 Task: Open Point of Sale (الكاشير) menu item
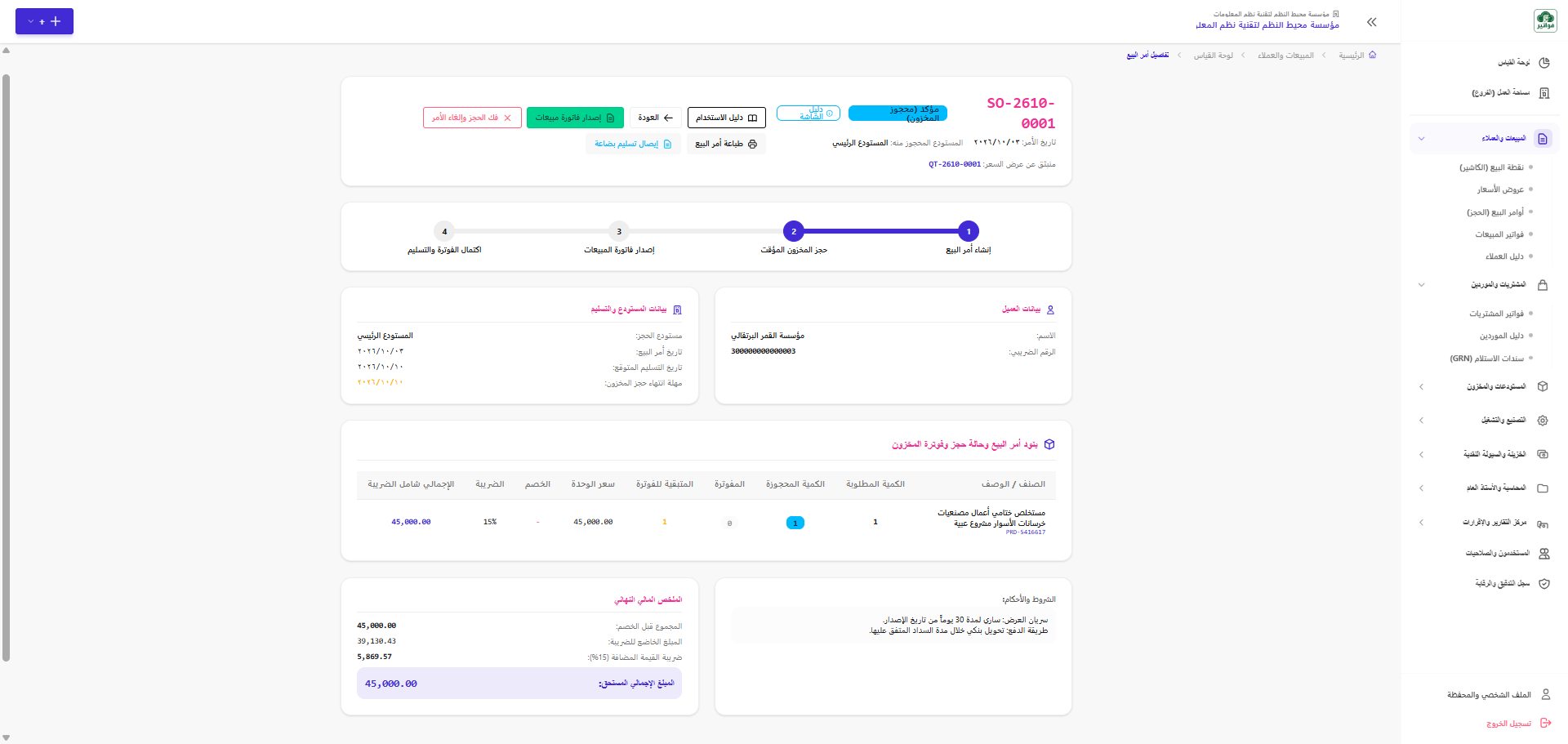[1491, 167]
